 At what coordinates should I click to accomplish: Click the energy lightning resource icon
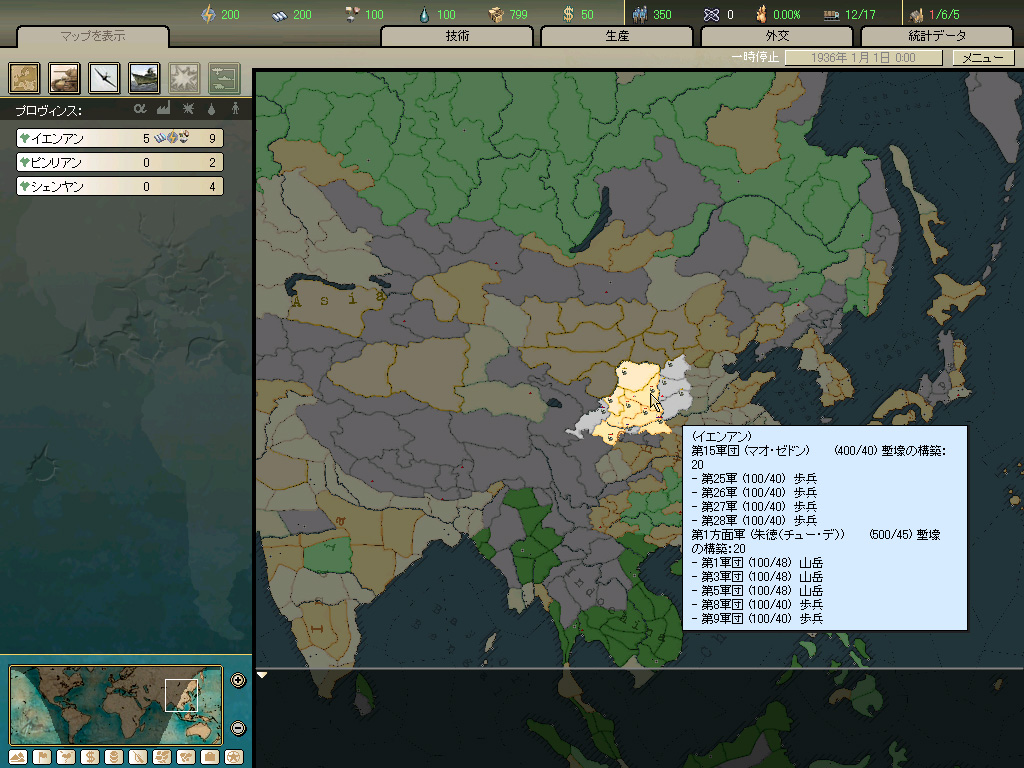point(208,14)
